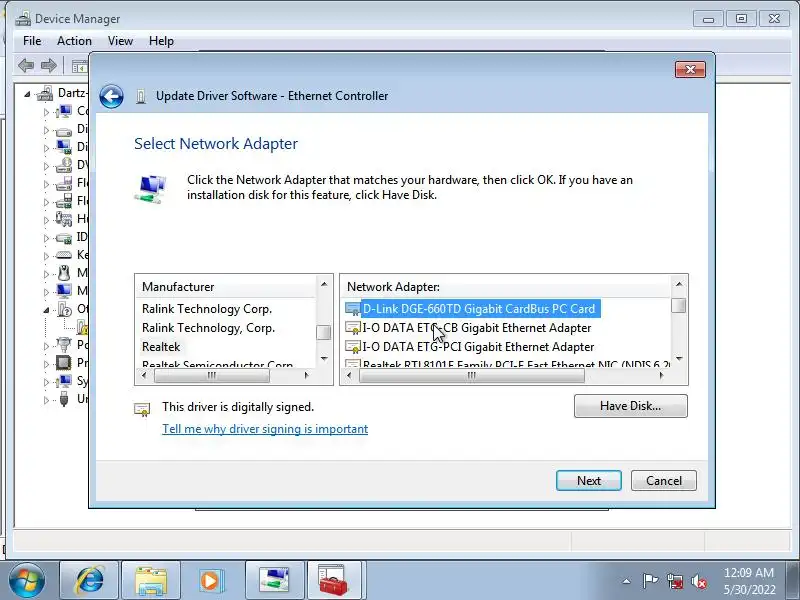Click Network Adapter horizontal scrollbar thumb
The height and width of the screenshot is (600, 800).
click(472, 376)
